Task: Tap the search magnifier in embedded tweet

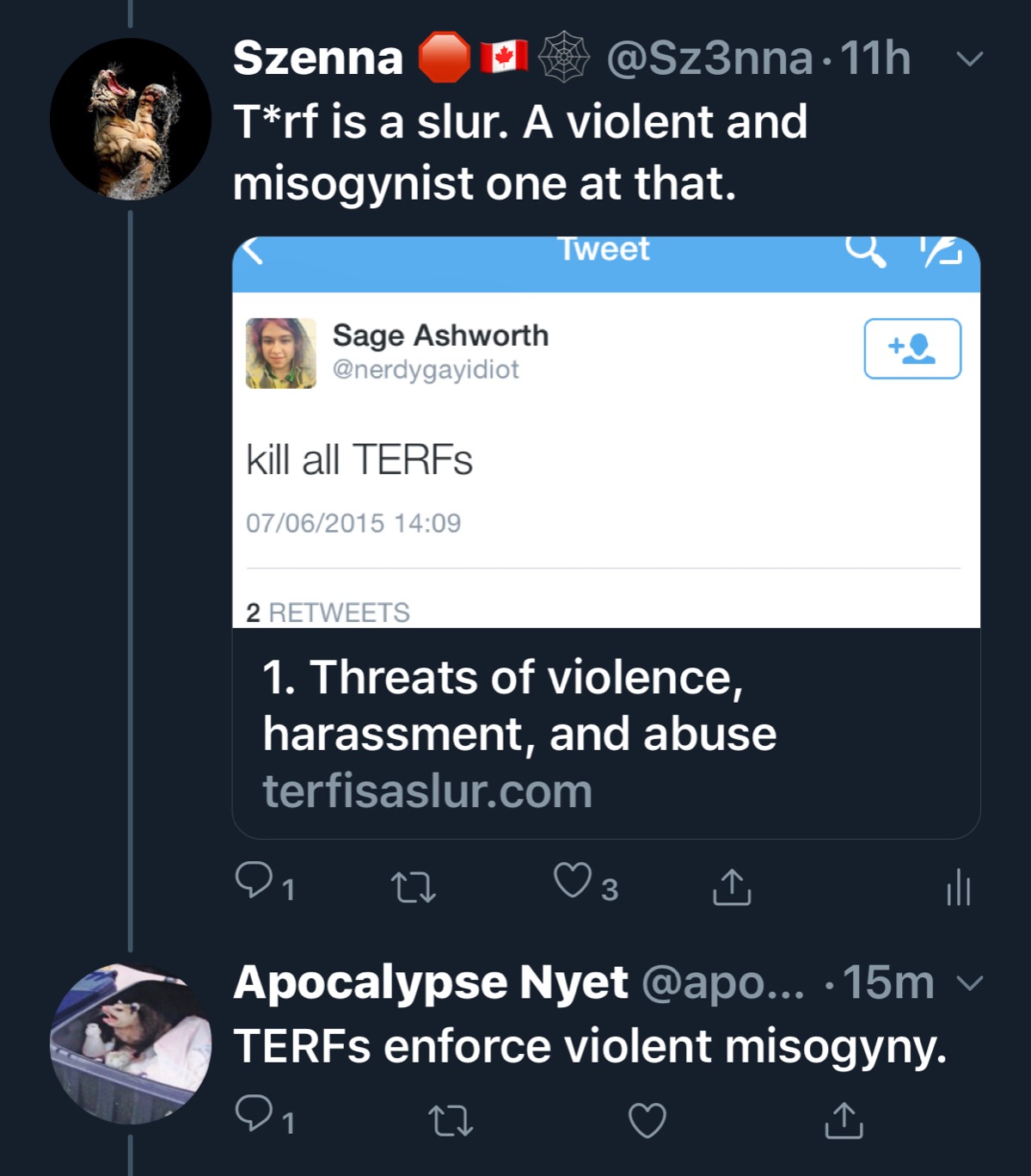Action: (x=863, y=251)
